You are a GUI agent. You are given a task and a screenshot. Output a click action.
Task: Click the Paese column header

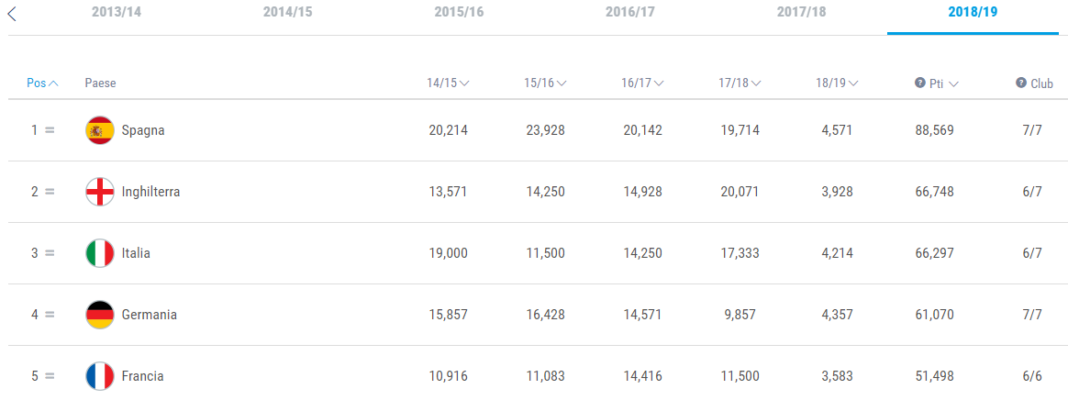(x=100, y=83)
